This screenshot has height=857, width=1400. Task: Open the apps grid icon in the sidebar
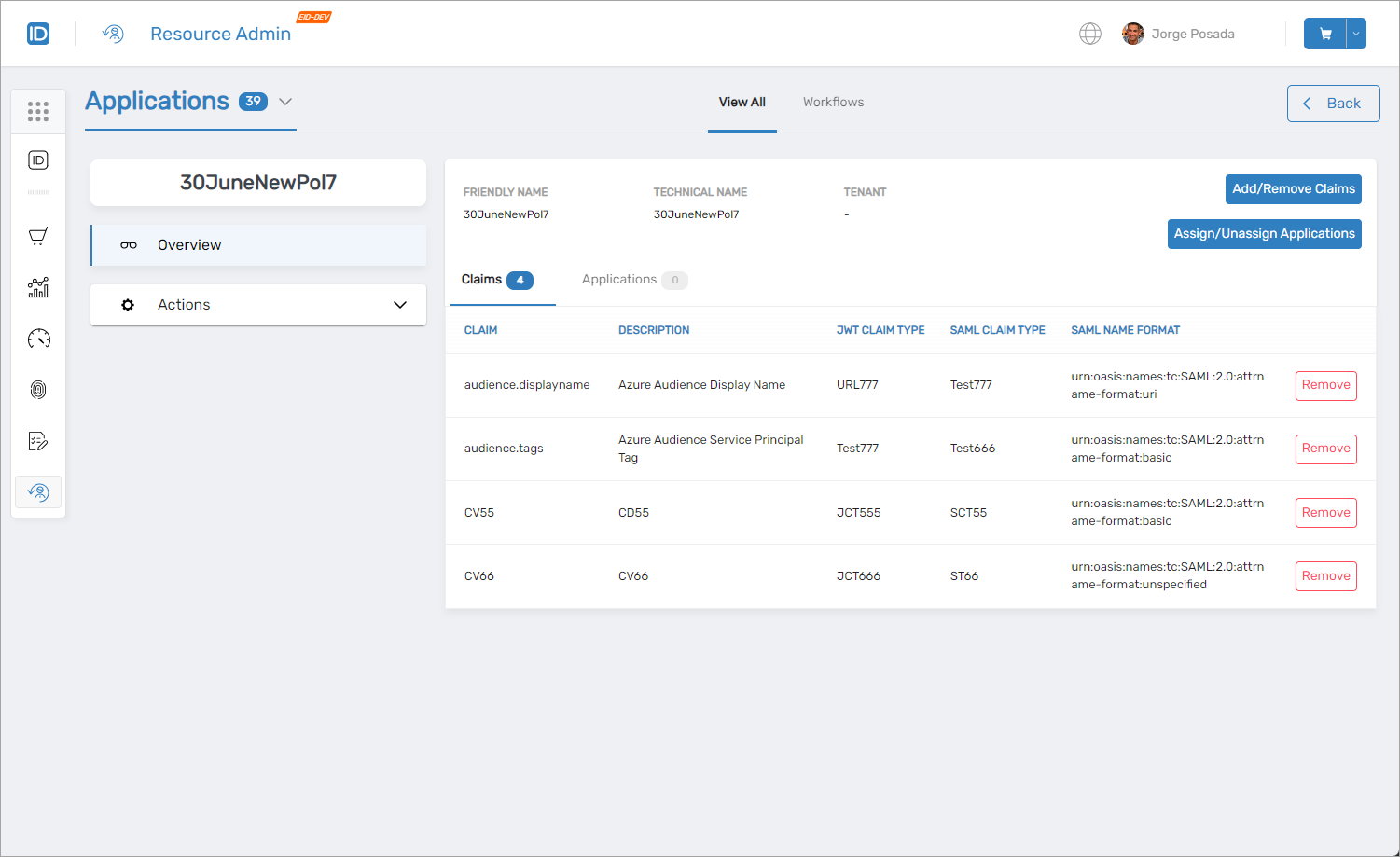click(x=37, y=111)
